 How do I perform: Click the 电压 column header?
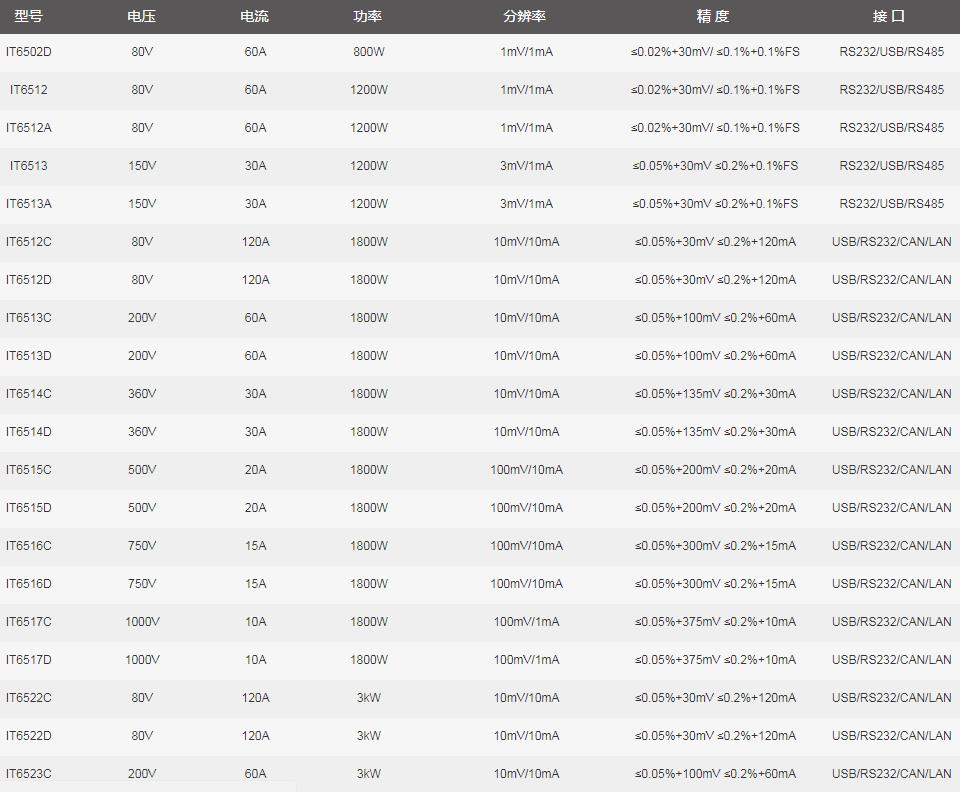click(142, 16)
